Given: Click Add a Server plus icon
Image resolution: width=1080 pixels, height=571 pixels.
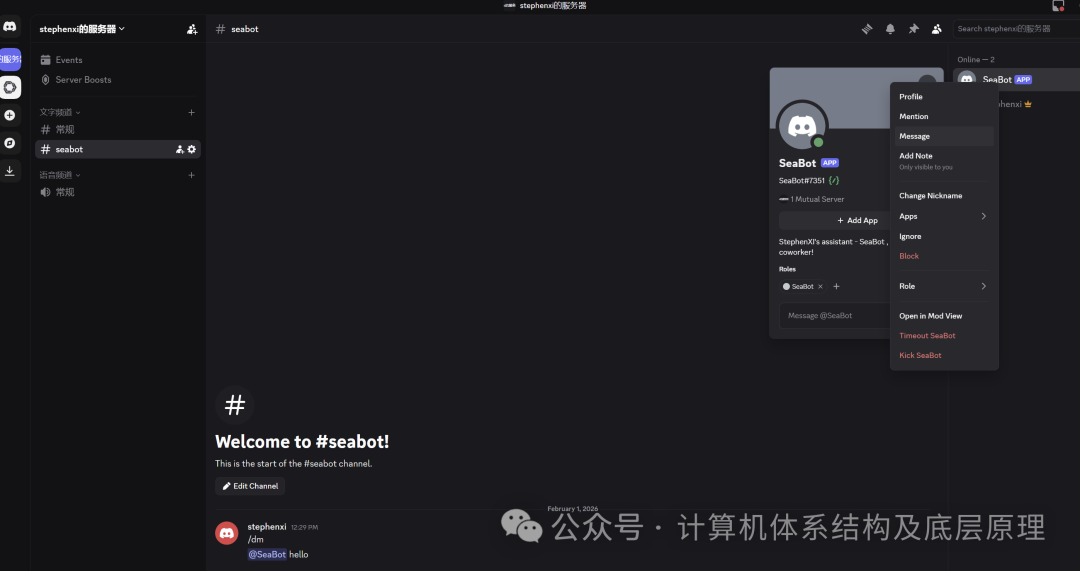Looking at the screenshot, I should pos(10,115).
